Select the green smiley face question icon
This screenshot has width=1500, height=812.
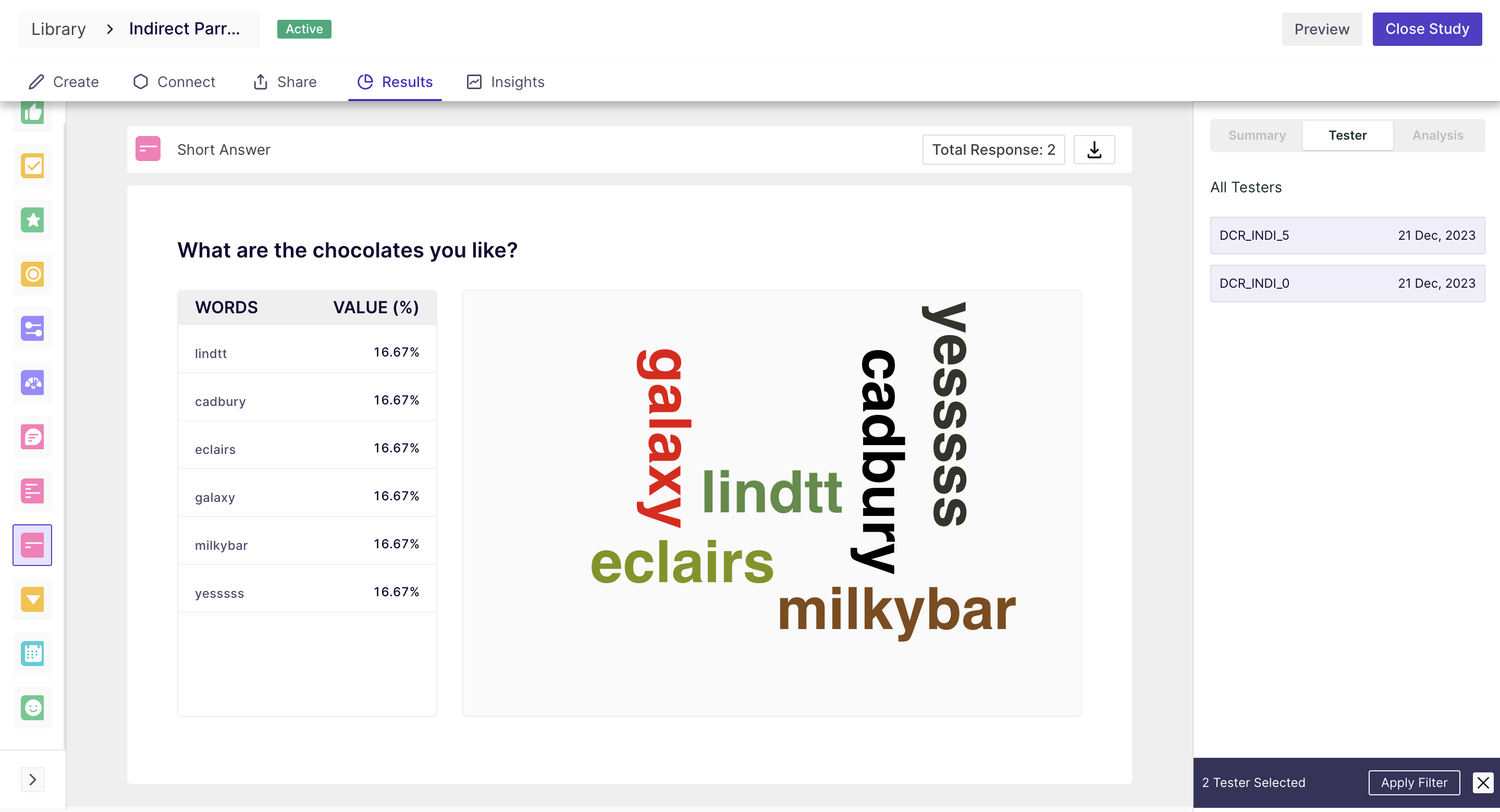click(x=33, y=708)
